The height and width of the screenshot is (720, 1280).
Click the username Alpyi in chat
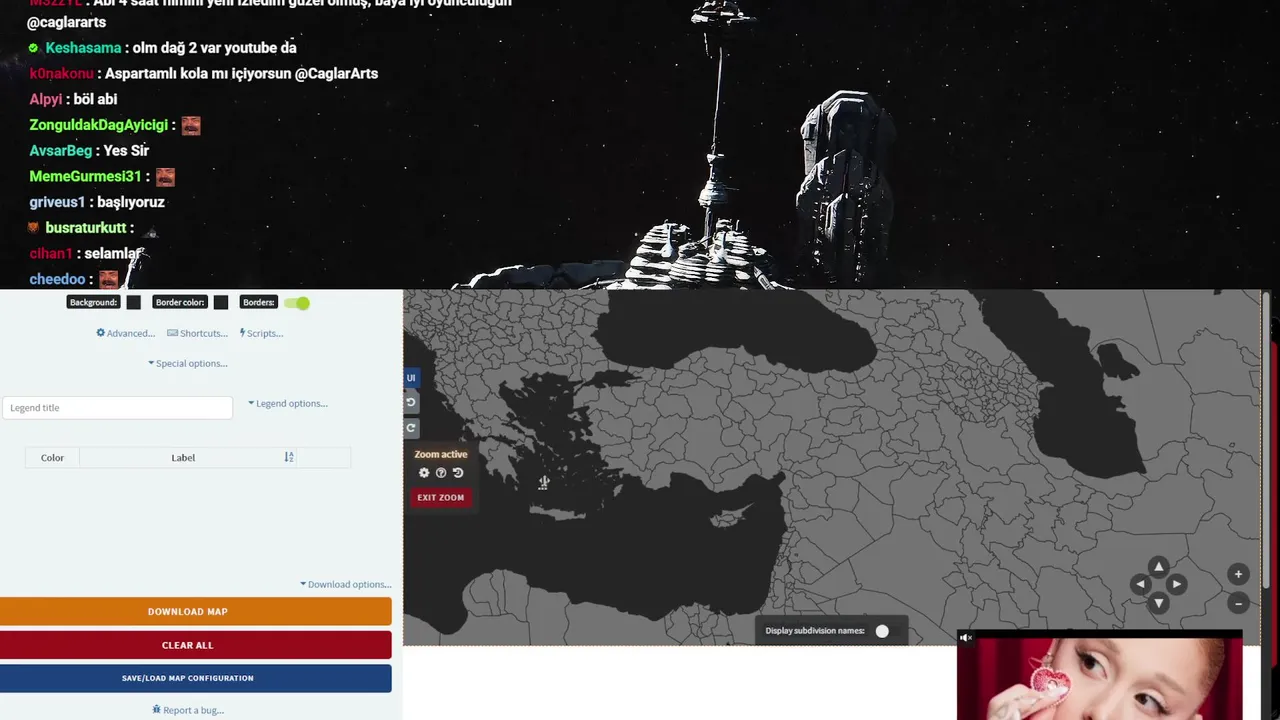click(46, 99)
